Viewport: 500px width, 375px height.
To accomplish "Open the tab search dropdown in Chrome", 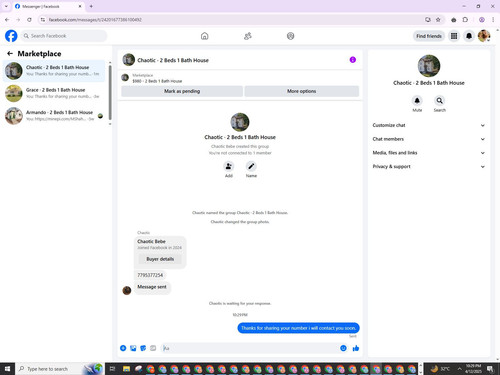I will (6, 6).
